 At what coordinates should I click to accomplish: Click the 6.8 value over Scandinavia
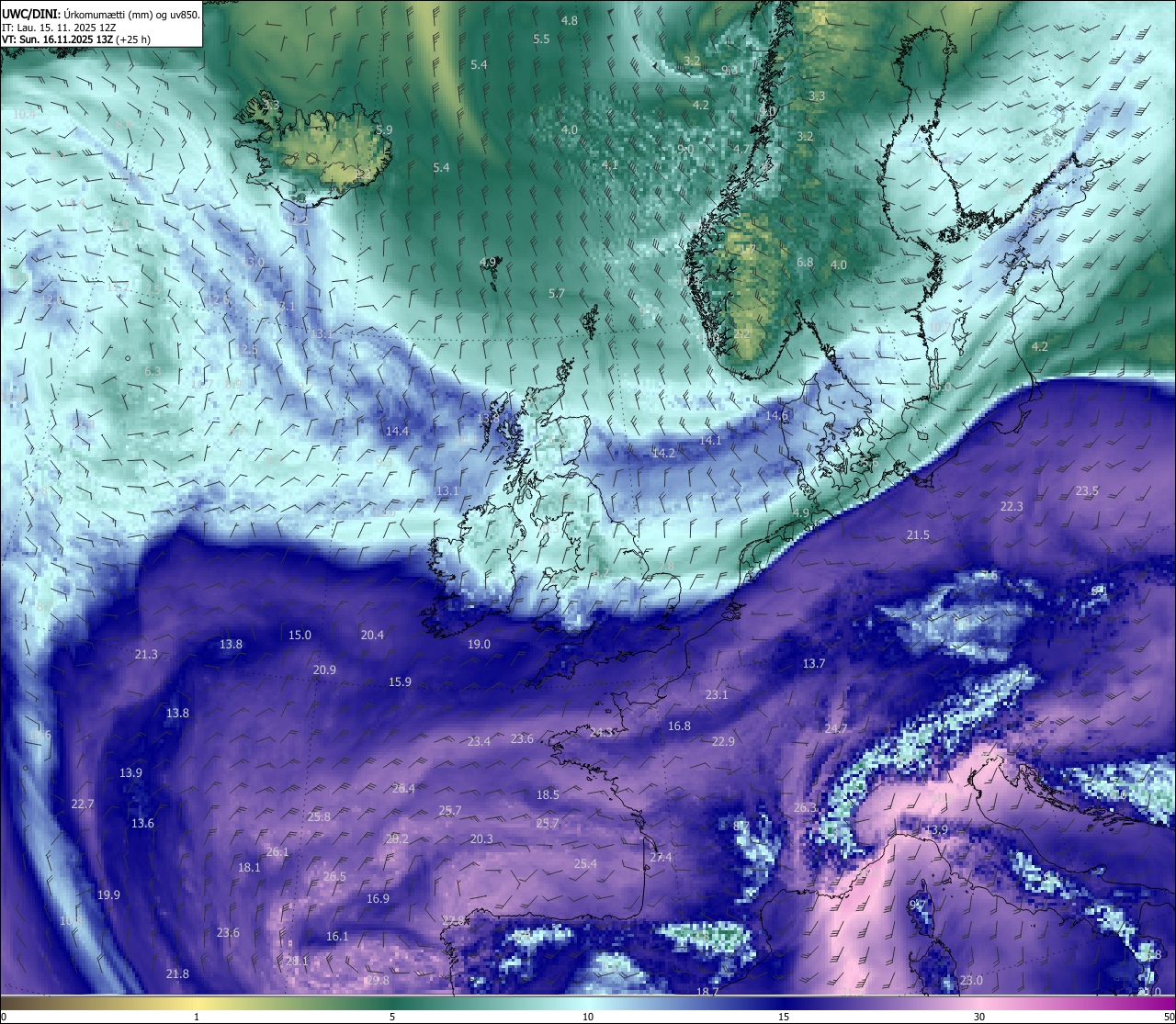[x=805, y=263]
